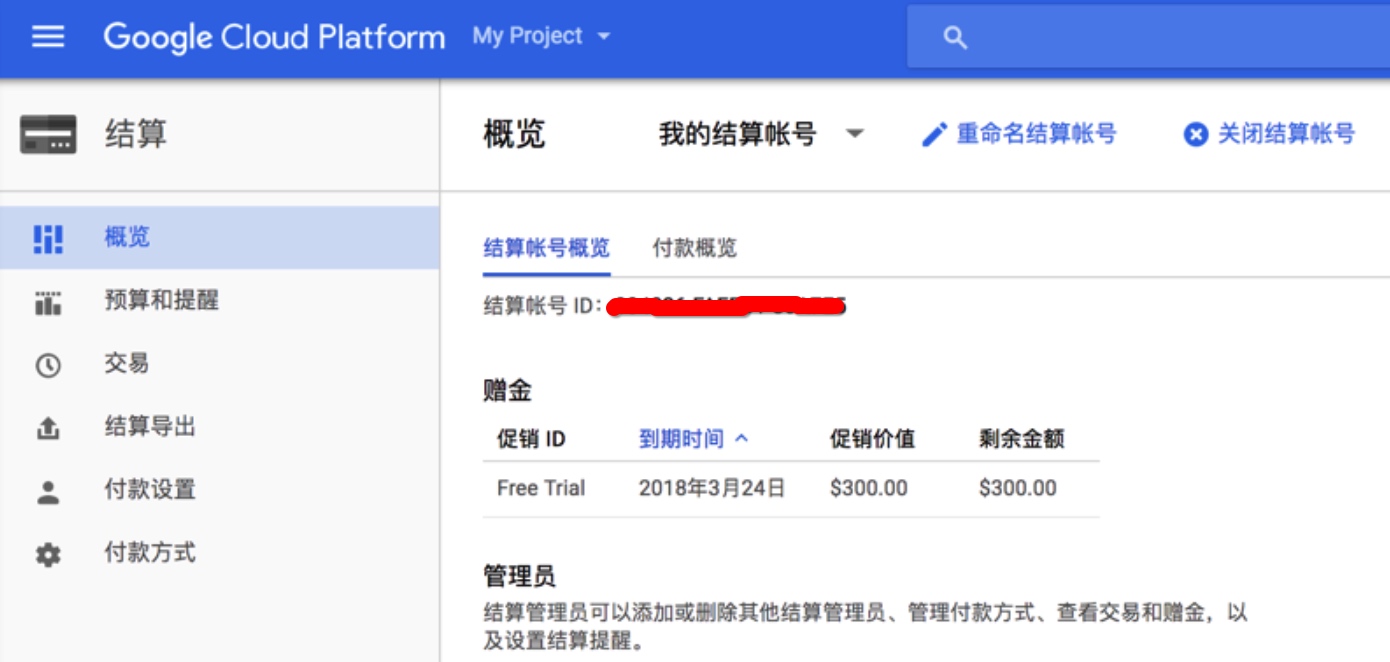
Task: Click the X circle icon to close account
Action: click(1196, 135)
